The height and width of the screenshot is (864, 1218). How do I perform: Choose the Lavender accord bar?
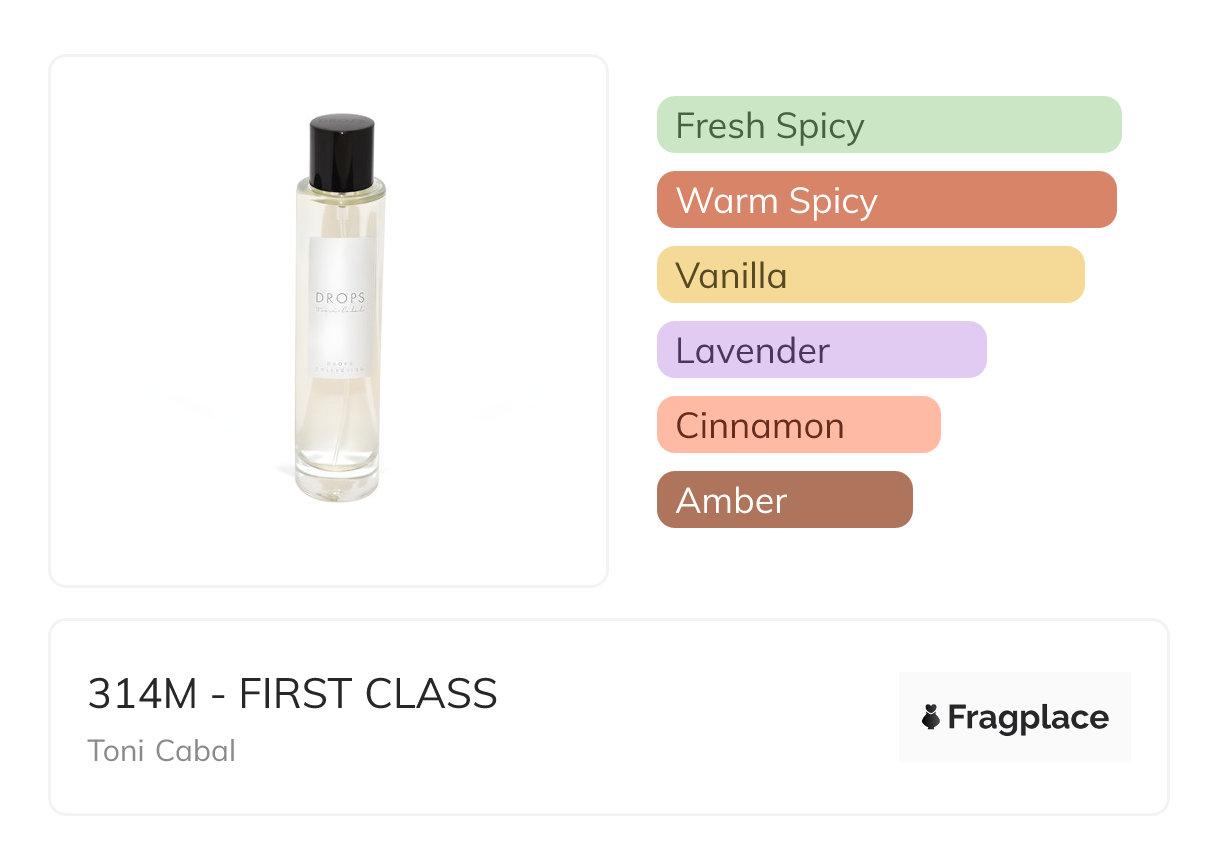(x=822, y=350)
